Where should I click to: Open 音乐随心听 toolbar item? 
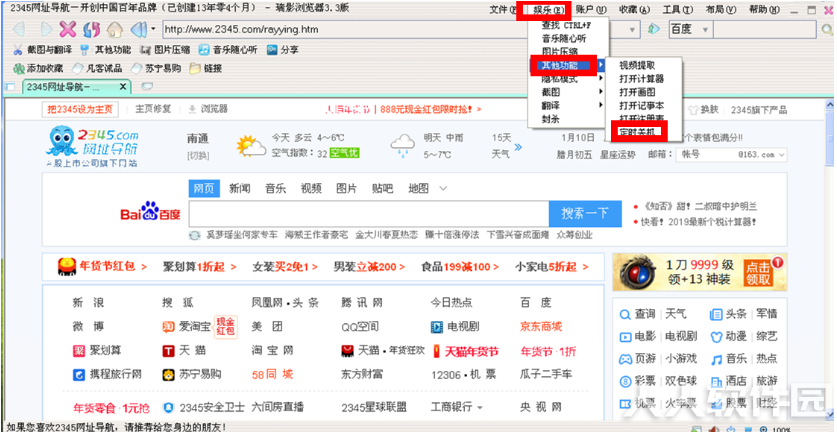coord(228,50)
